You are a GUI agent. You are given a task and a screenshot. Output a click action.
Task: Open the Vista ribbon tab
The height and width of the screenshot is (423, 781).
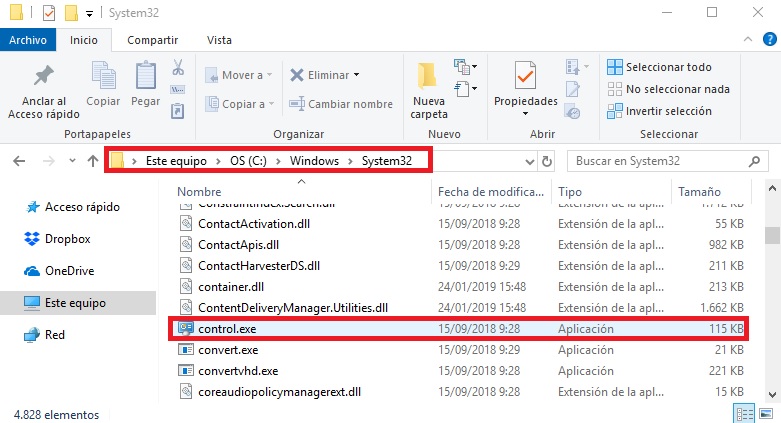click(x=218, y=40)
